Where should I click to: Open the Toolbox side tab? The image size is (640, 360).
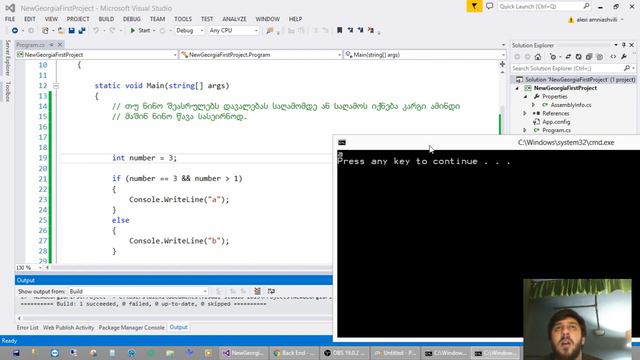(x=7, y=91)
